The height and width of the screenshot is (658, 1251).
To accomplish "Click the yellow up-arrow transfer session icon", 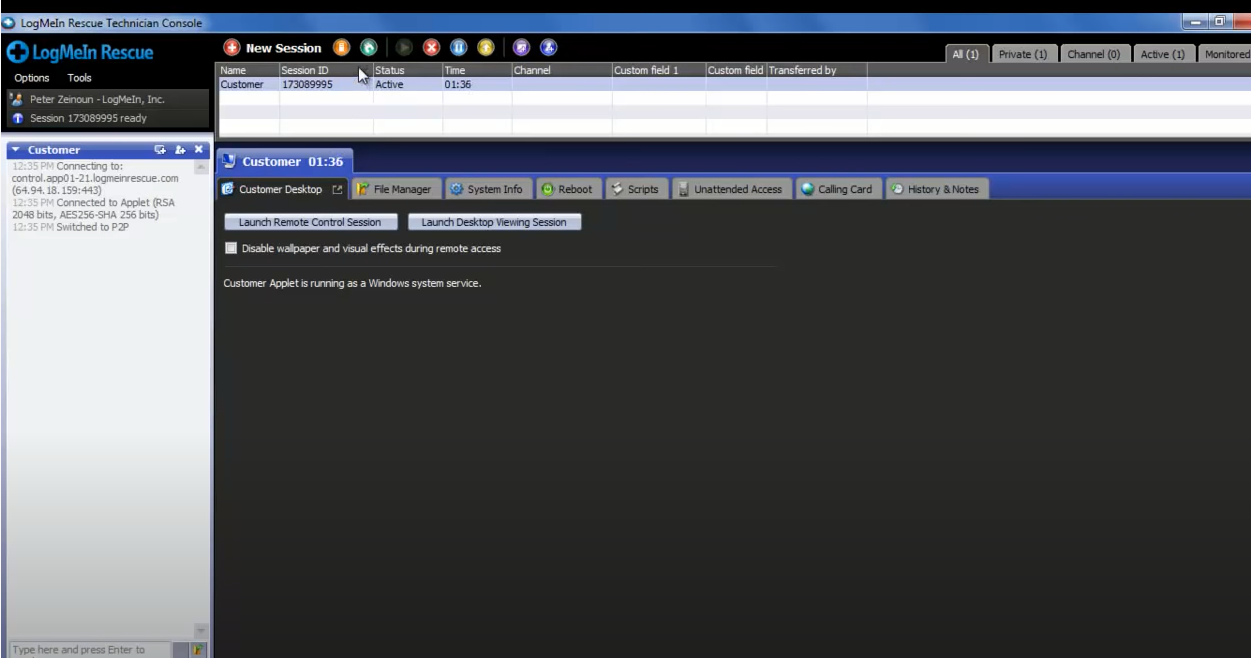I will [x=485, y=47].
